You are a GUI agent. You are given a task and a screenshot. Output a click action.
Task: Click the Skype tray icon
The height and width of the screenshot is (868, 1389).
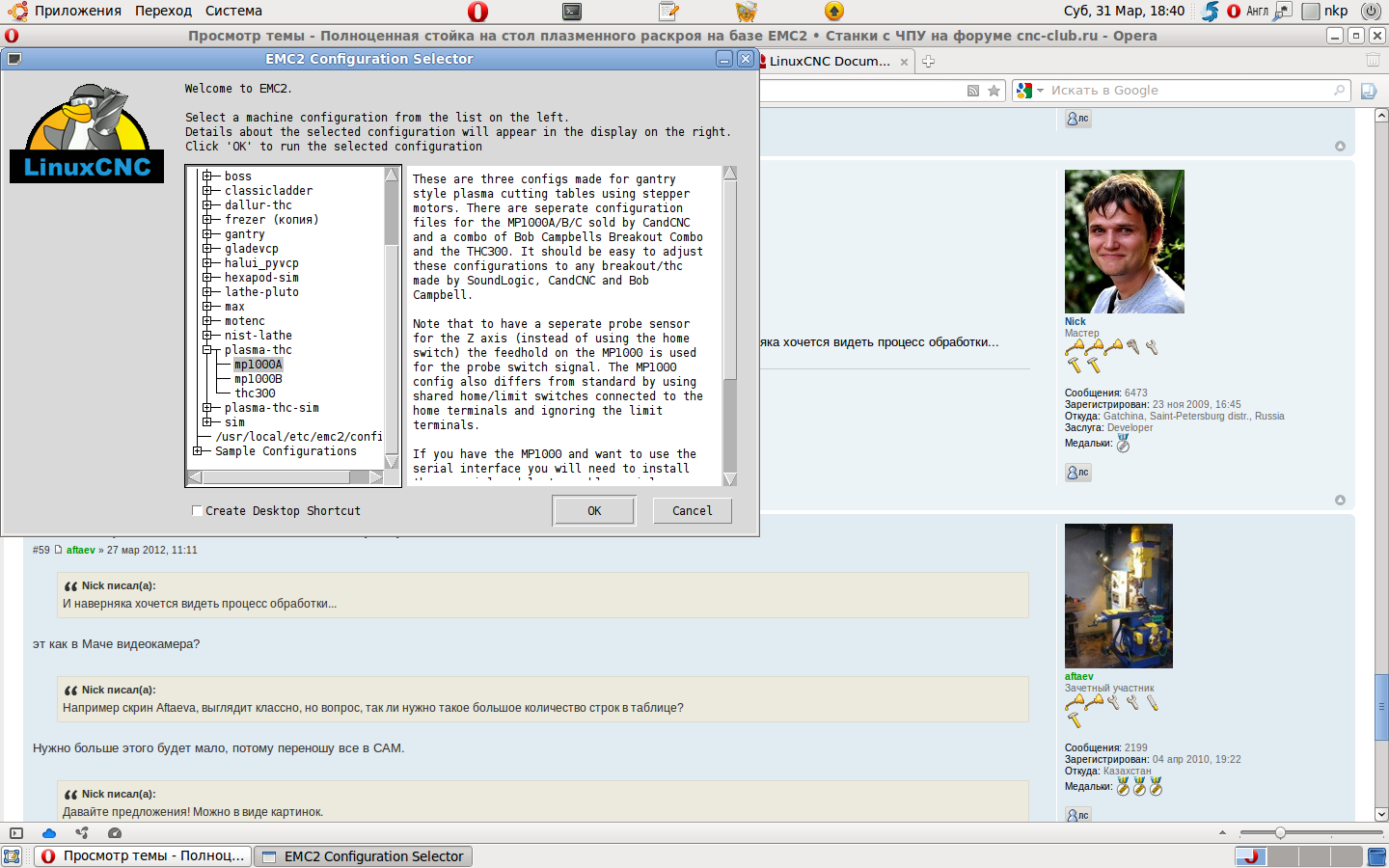tap(1211, 12)
